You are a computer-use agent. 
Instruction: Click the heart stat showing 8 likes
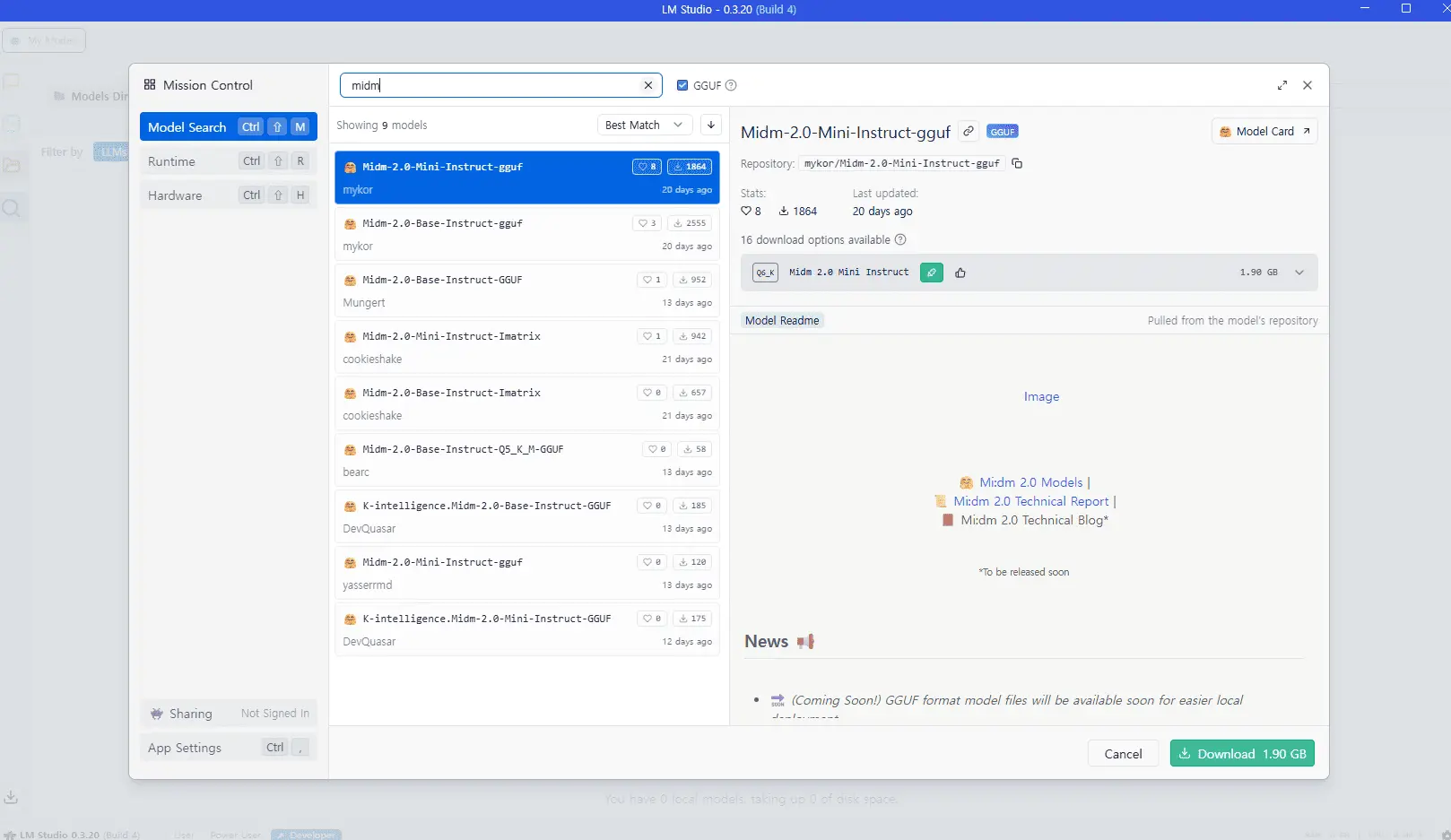tap(751, 211)
